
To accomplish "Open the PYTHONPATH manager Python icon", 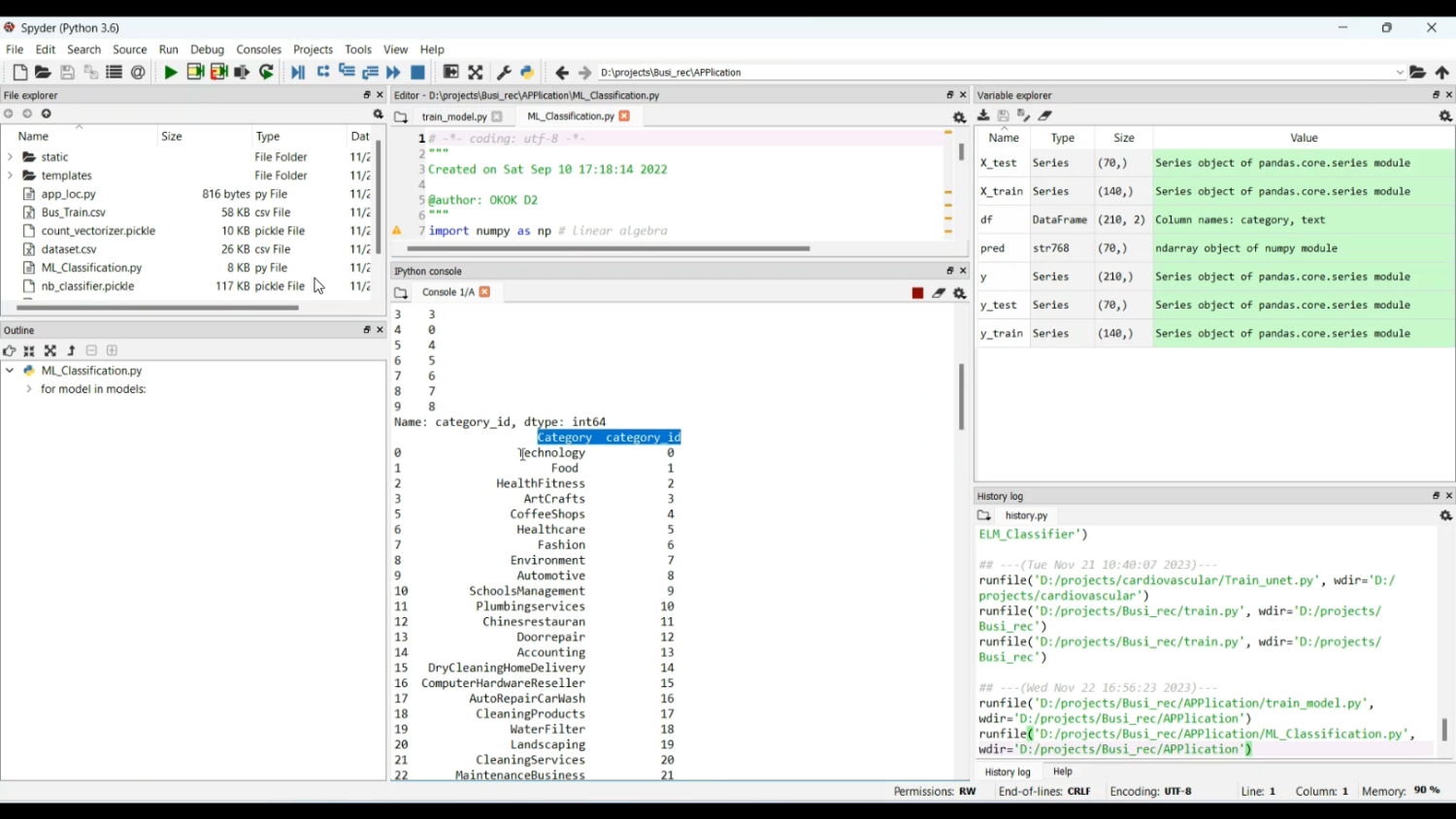I will tap(527, 73).
